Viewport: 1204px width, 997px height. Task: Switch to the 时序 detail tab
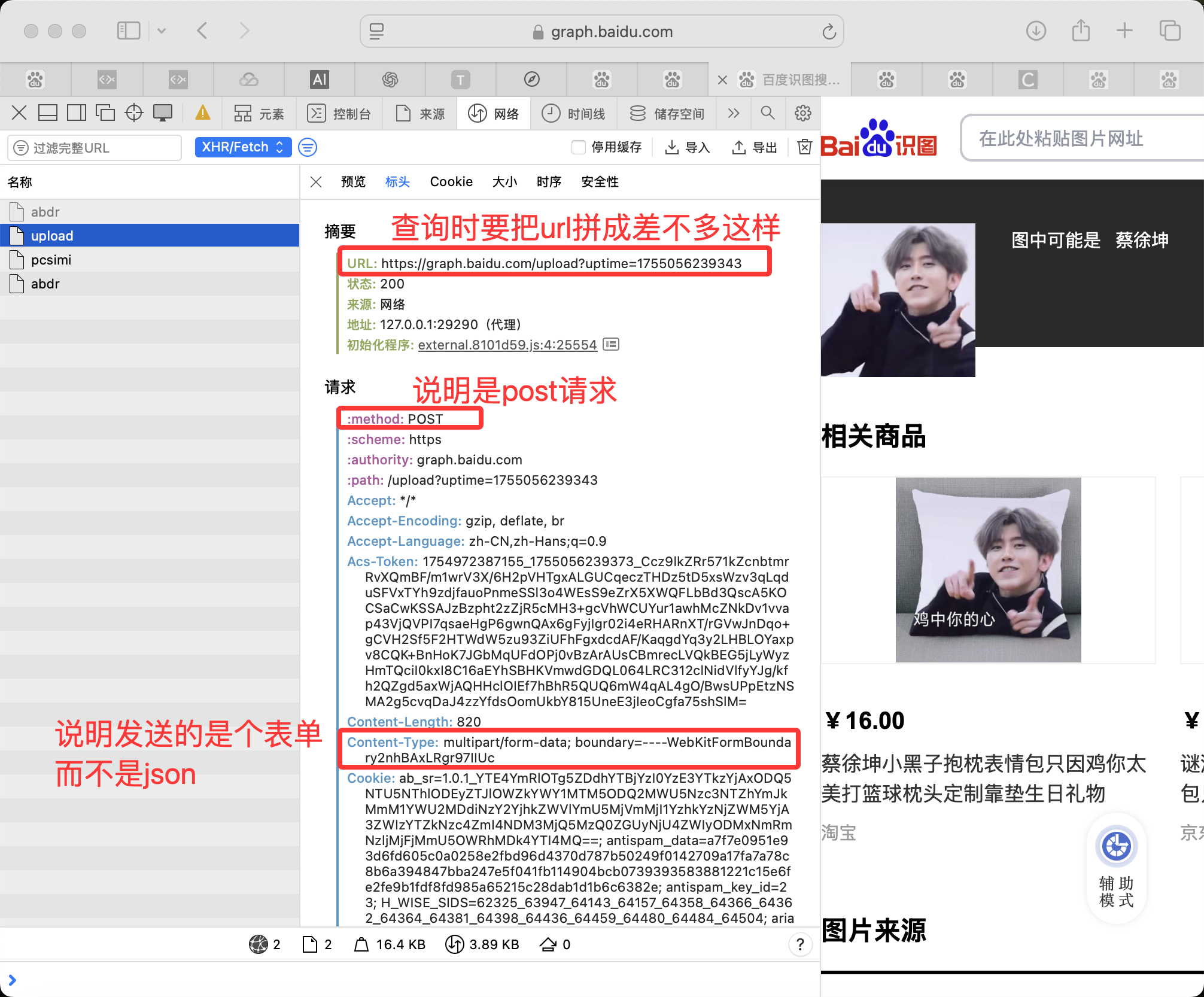click(x=549, y=182)
